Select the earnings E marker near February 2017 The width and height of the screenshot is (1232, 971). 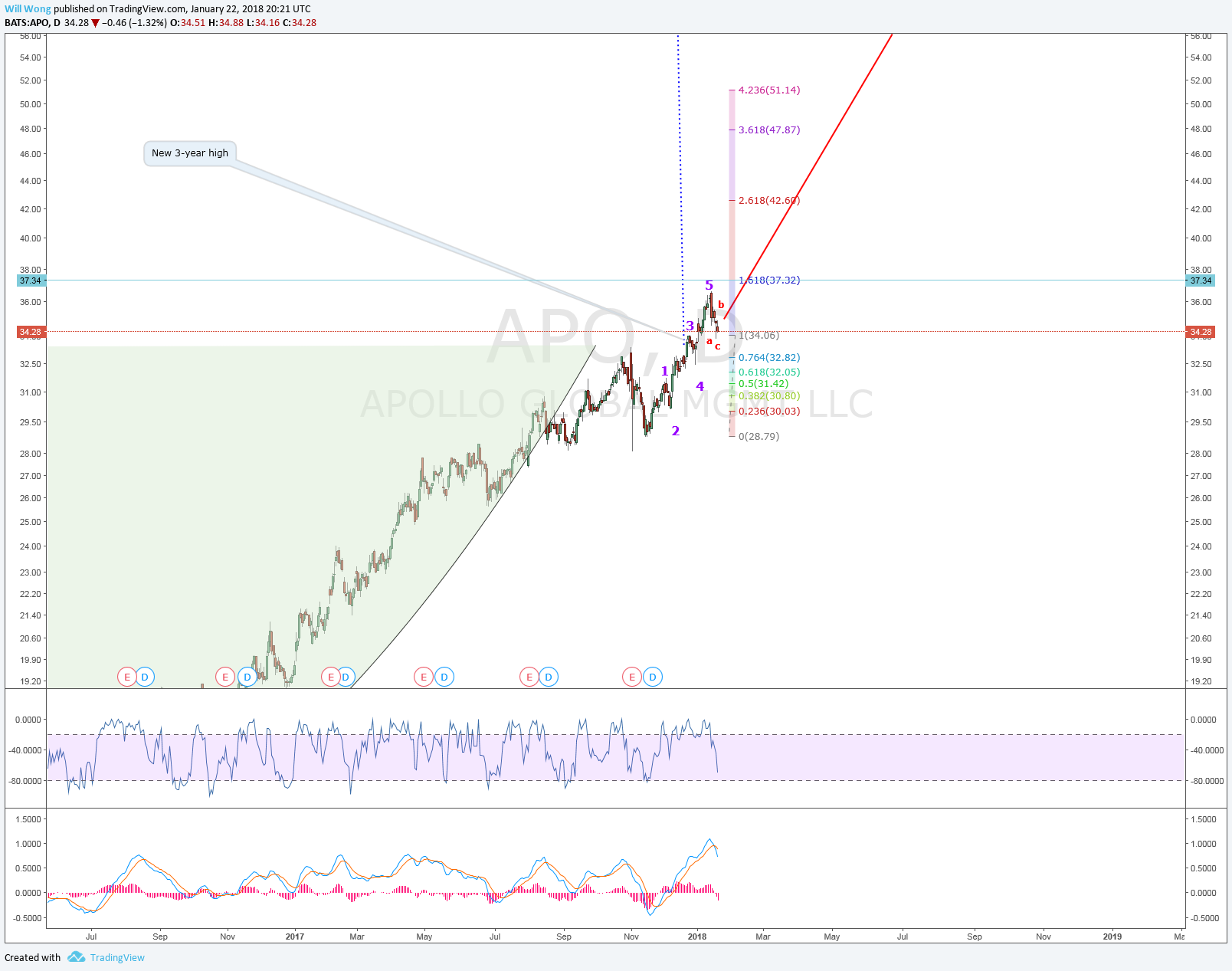tap(330, 677)
